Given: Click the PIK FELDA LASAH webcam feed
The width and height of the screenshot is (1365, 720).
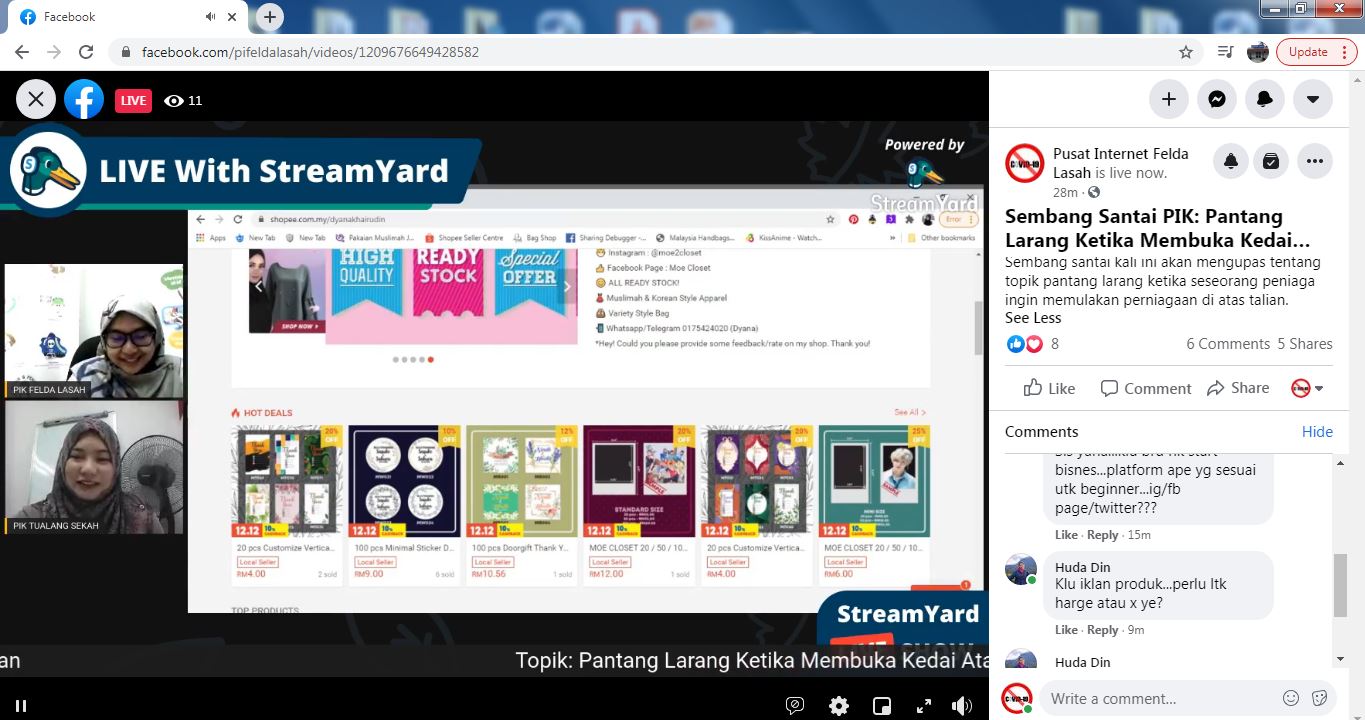Looking at the screenshot, I should 94,331.
